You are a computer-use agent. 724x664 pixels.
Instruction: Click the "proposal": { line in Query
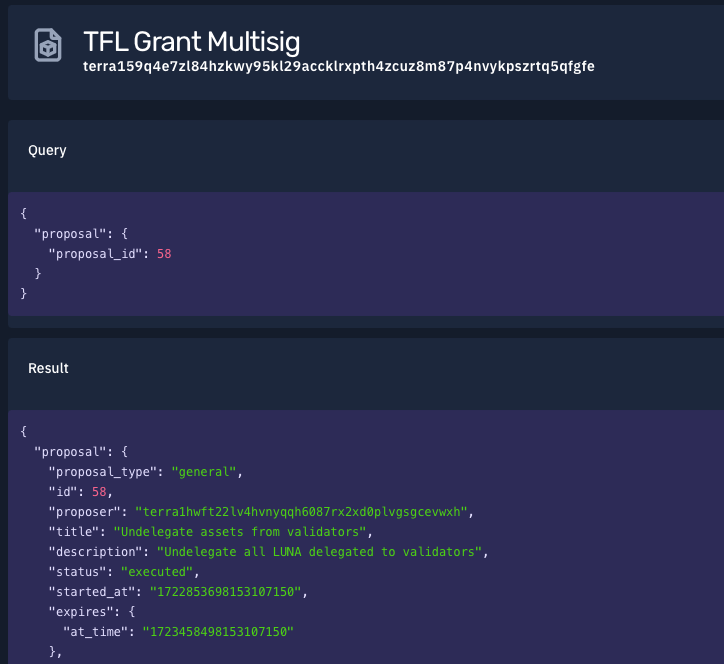point(81,234)
